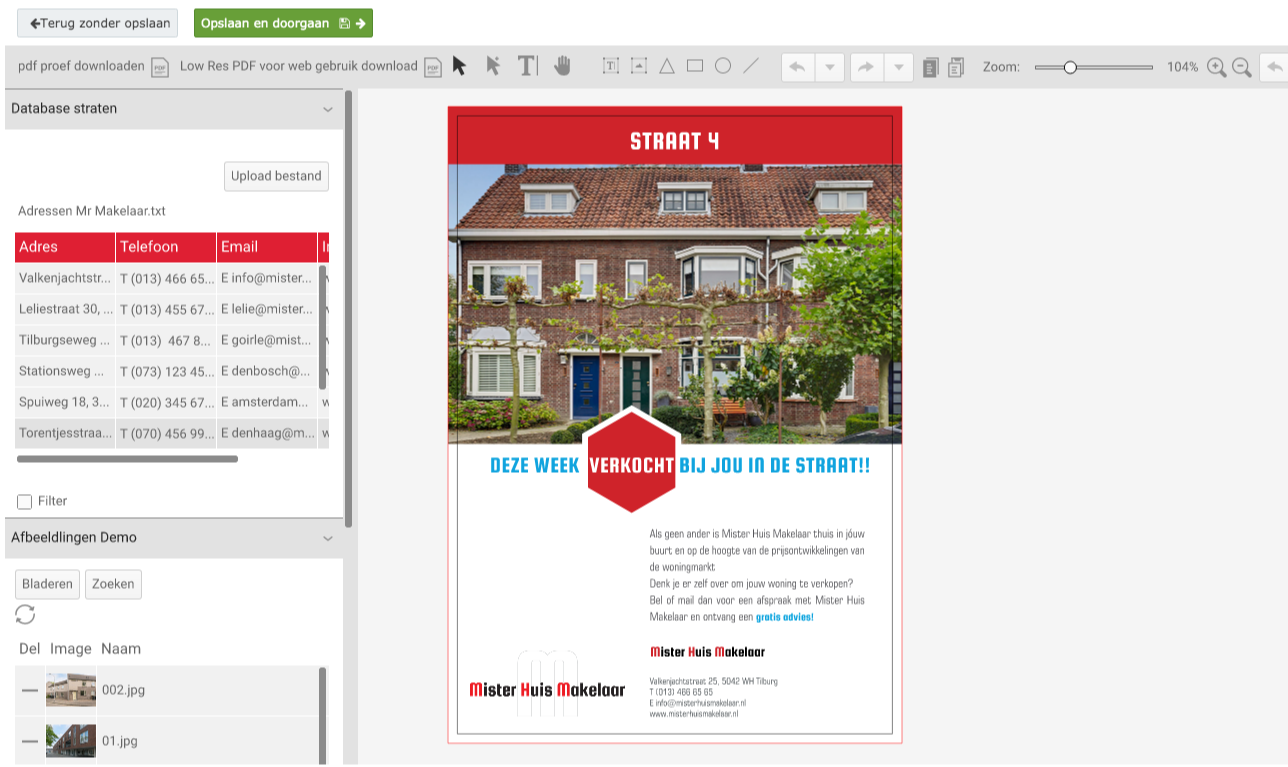Select the Text tool
This screenshot has height=767, width=1288.
[x=527, y=66]
